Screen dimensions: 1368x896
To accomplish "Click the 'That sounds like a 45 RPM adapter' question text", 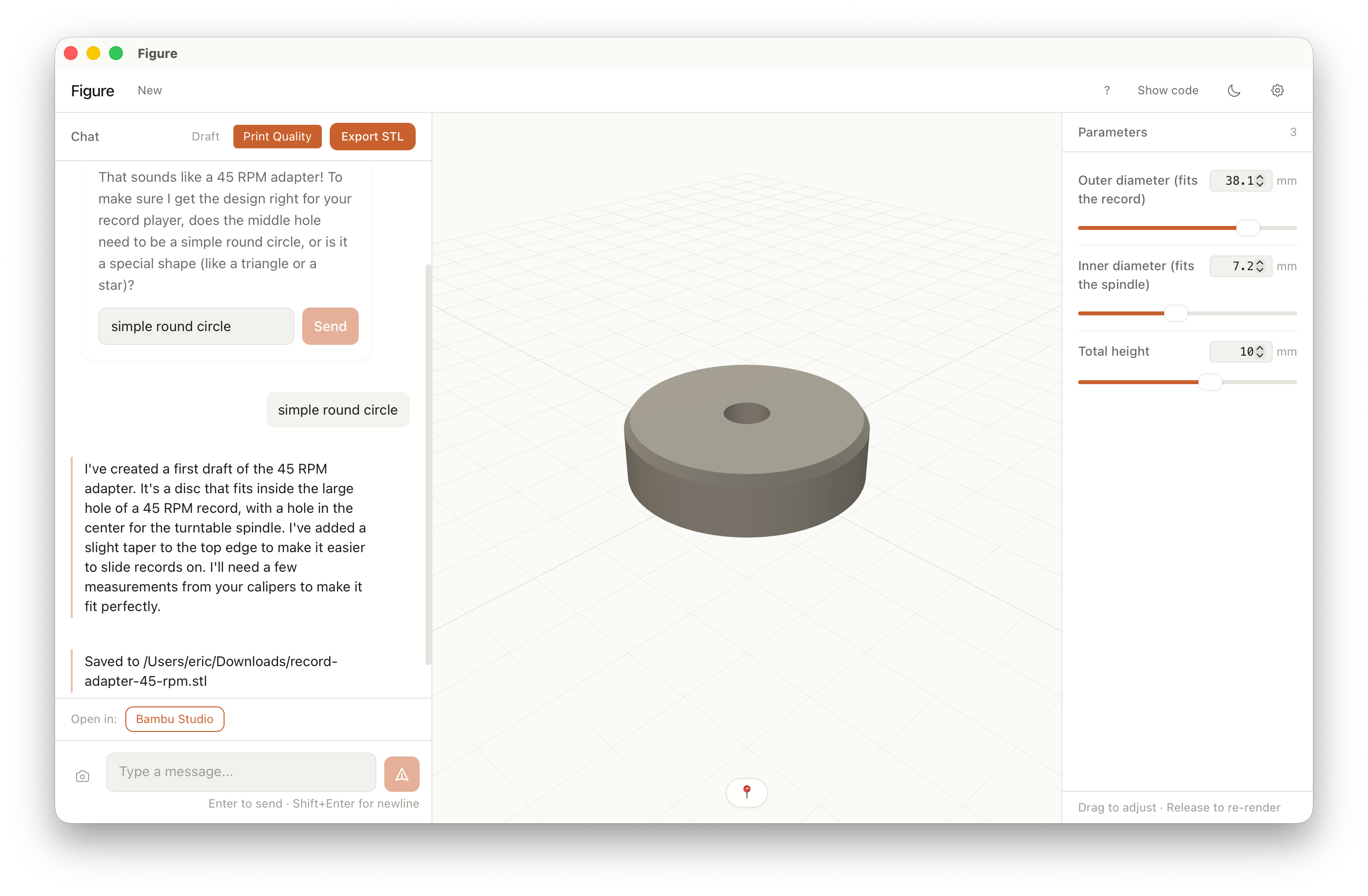I will (225, 231).
